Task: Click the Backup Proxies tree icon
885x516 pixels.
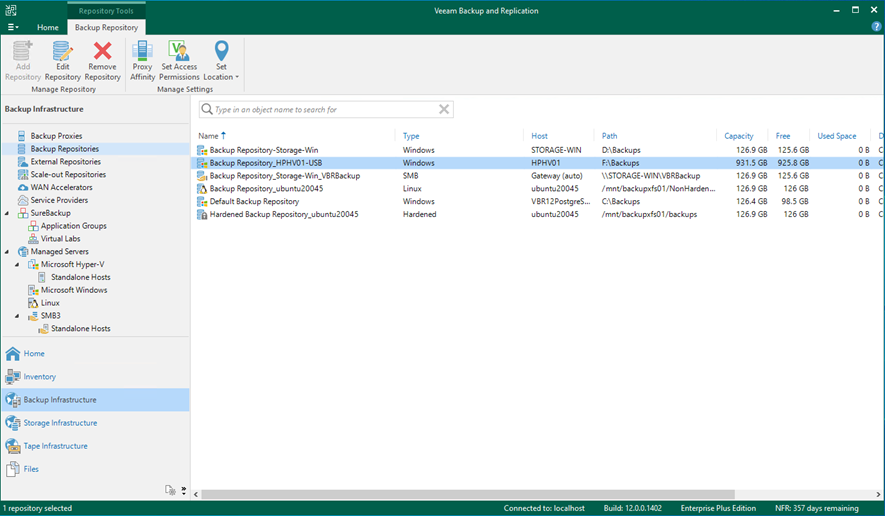Action: [21, 136]
